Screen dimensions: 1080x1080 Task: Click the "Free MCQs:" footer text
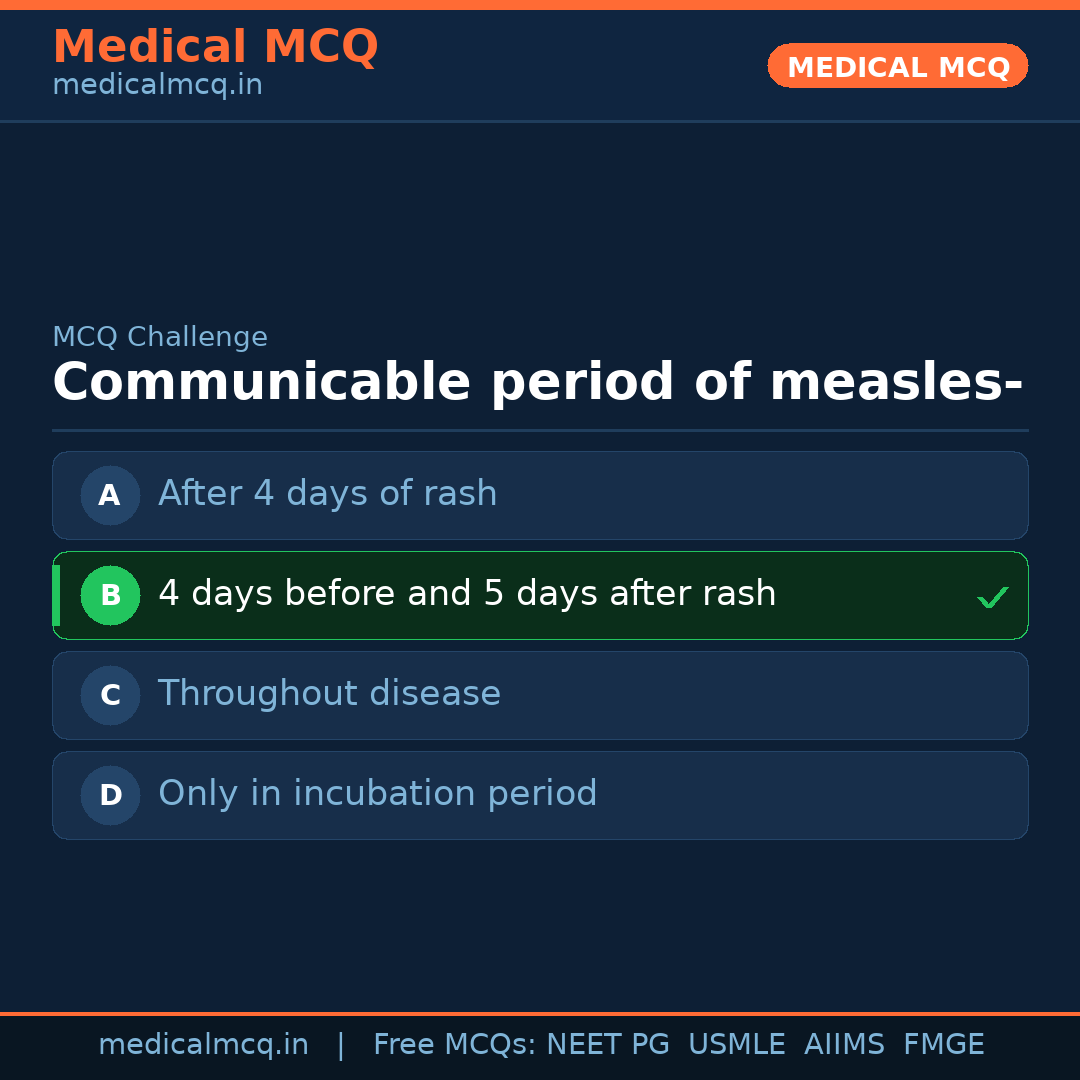[454, 1045]
